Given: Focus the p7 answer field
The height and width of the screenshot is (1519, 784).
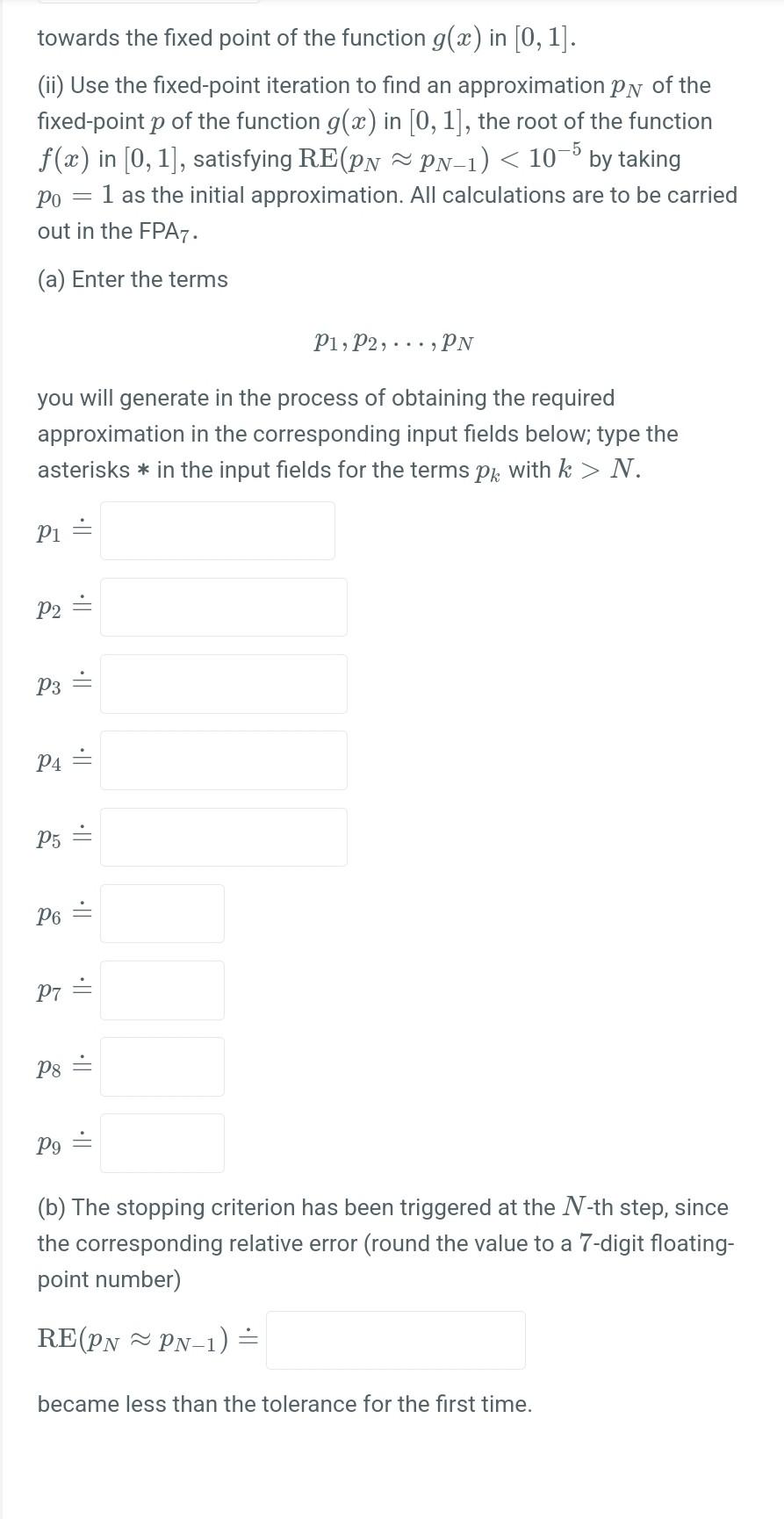Looking at the screenshot, I should pyautogui.click(x=162, y=990).
